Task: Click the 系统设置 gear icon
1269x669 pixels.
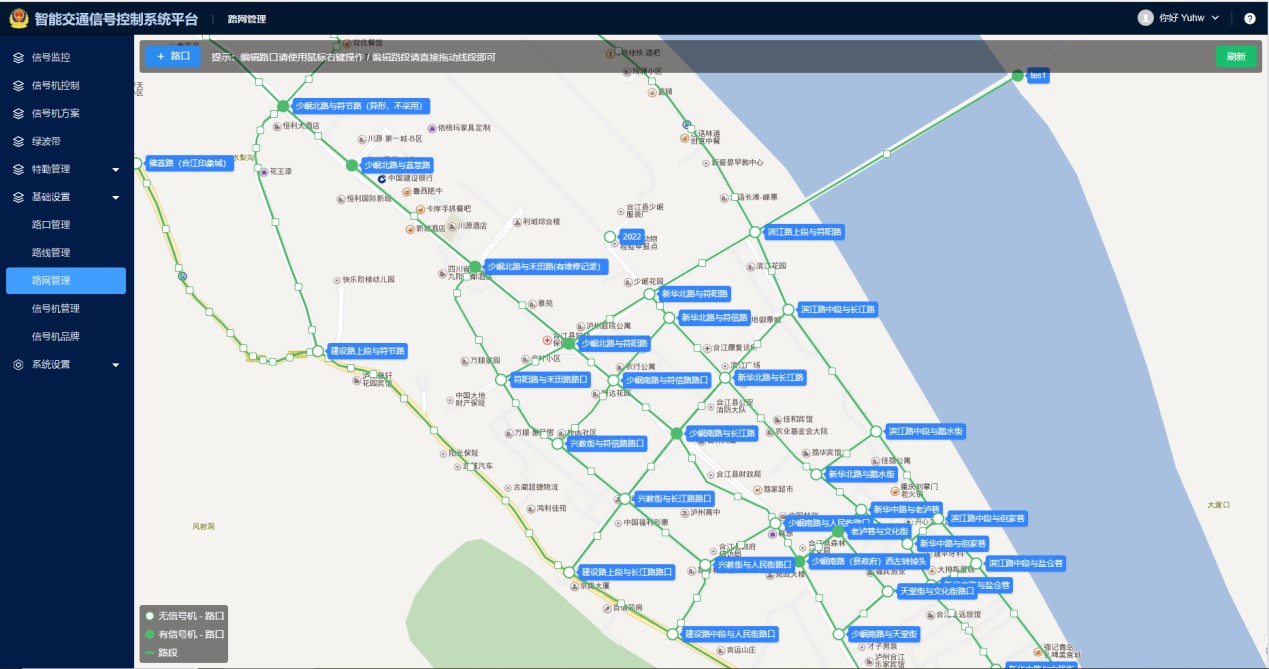Action: click(x=18, y=365)
